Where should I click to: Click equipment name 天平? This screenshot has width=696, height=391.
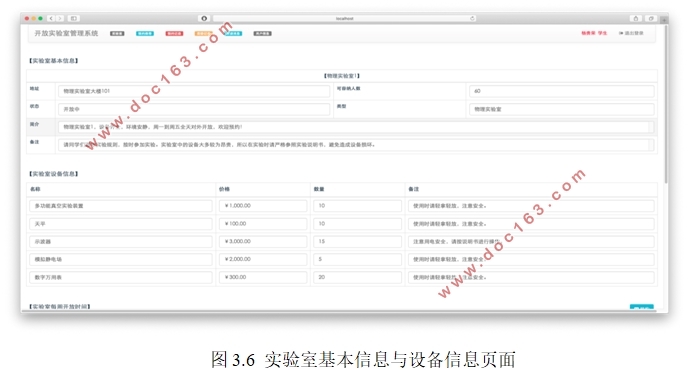(x=121, y=224)
